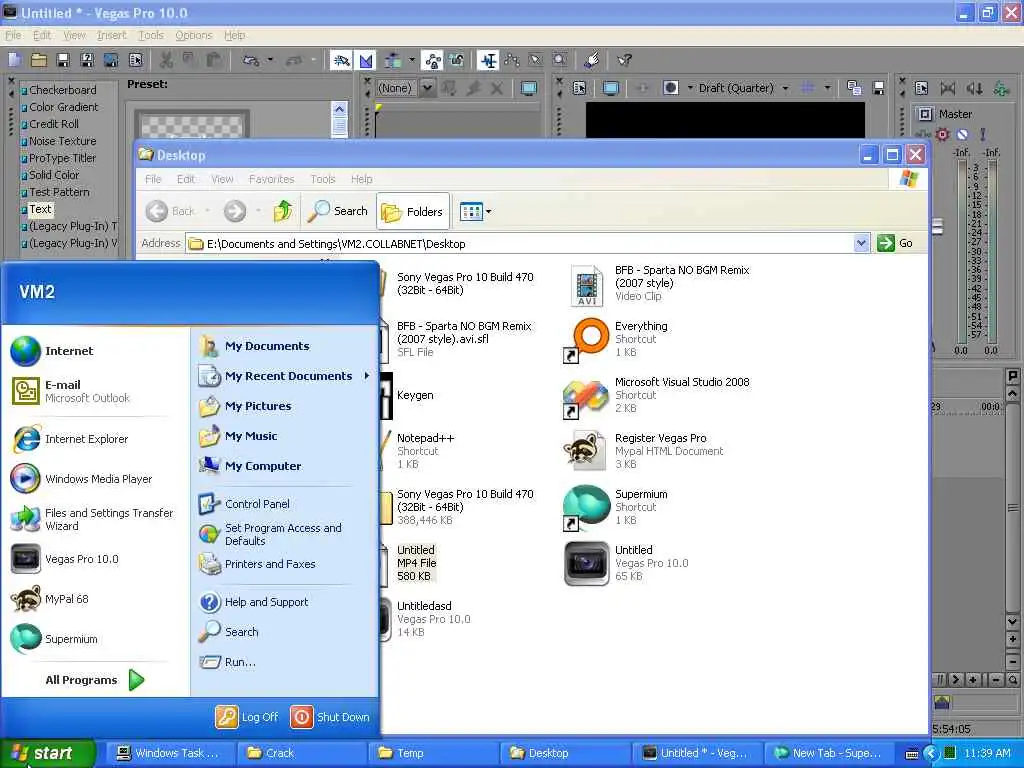The height and width of the screenshot is (768, 1024).
Task: Open Options menu in Vegas Pro
Action: 193,35
